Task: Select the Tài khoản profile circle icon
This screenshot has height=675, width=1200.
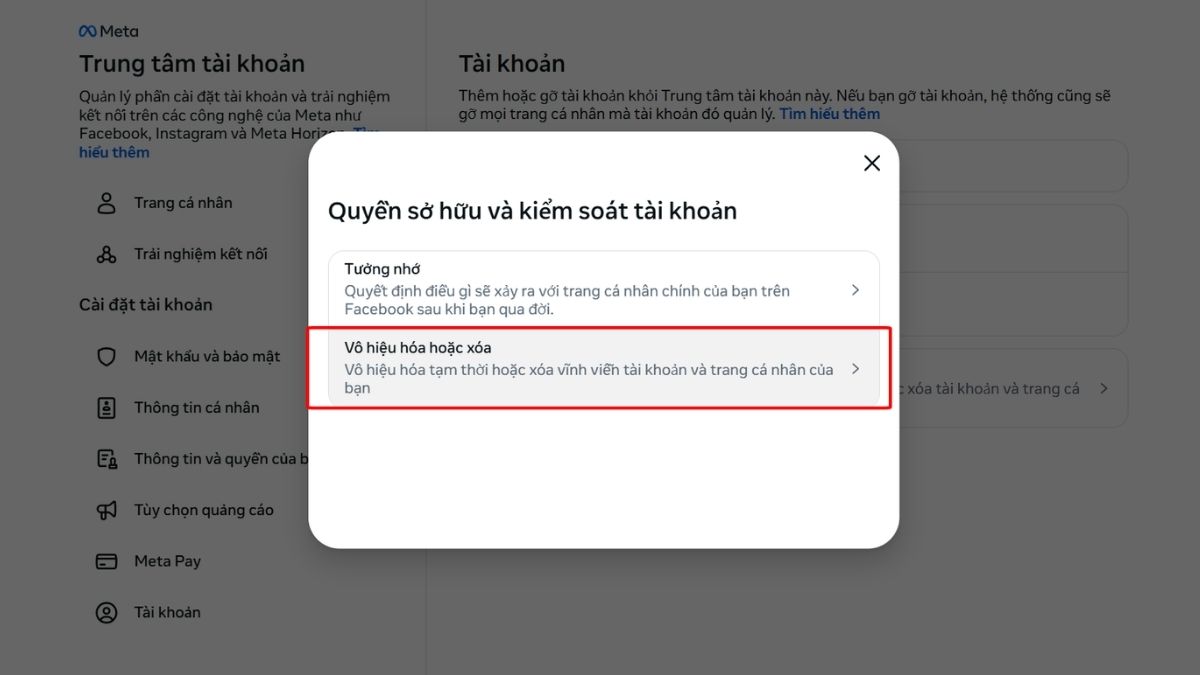Action: pyautogui.click(x=106, y=613)
